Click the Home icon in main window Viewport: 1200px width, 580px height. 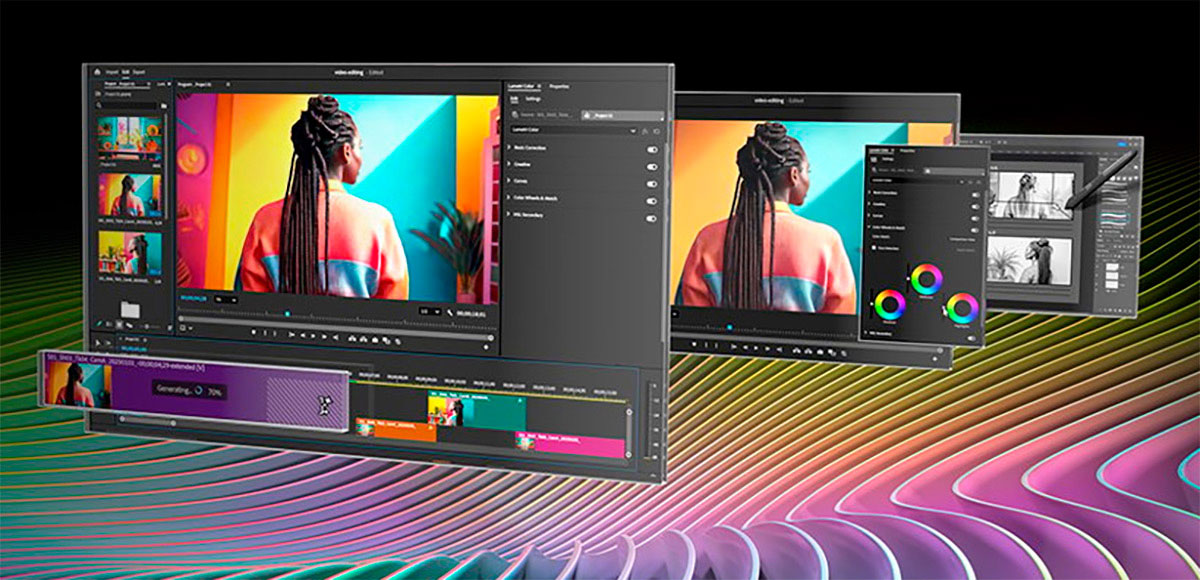(x=97, y=72)
